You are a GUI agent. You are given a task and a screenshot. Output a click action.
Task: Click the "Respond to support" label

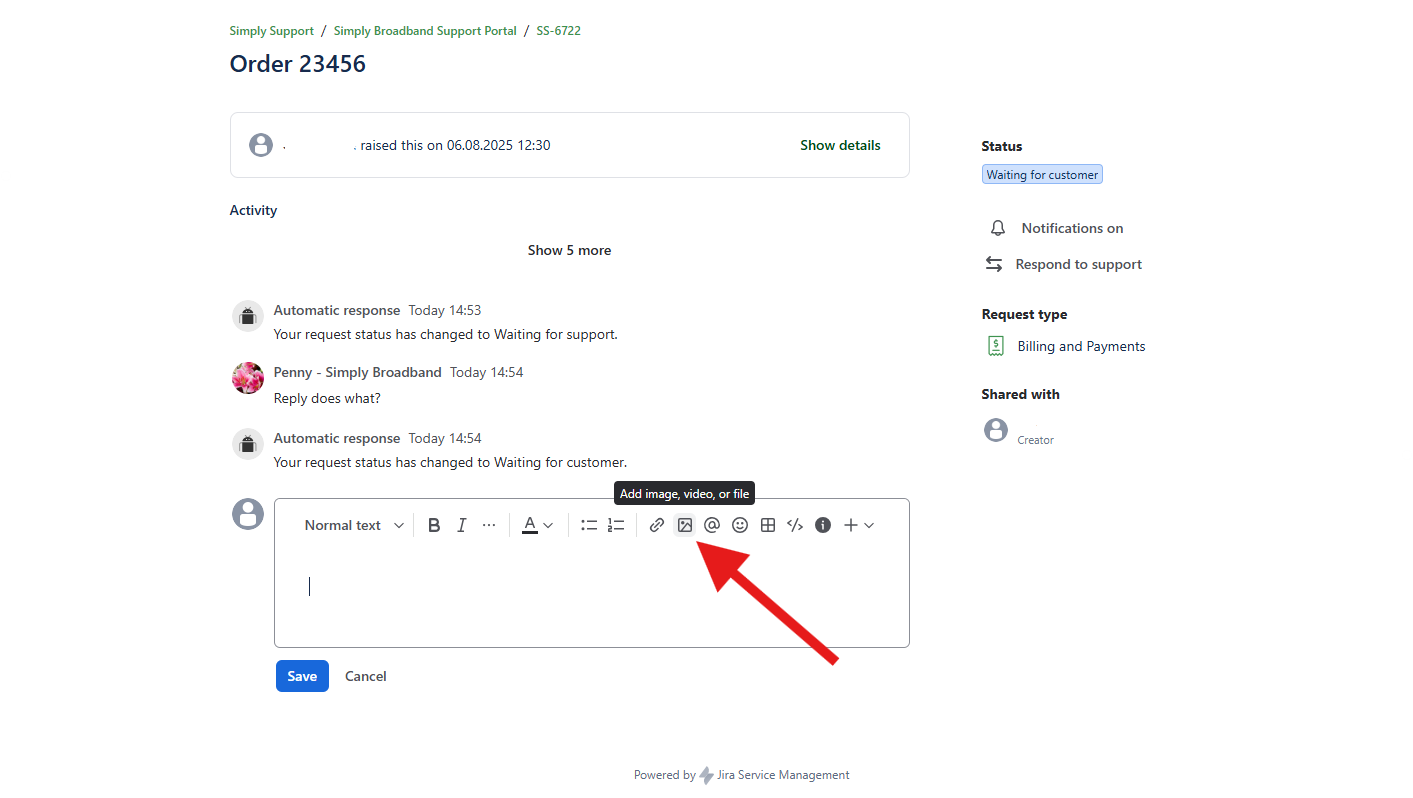pos(1078,264)
